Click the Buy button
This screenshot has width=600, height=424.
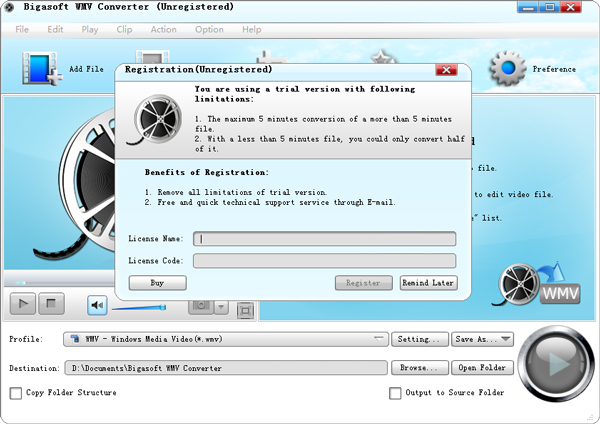coord(157,283)
